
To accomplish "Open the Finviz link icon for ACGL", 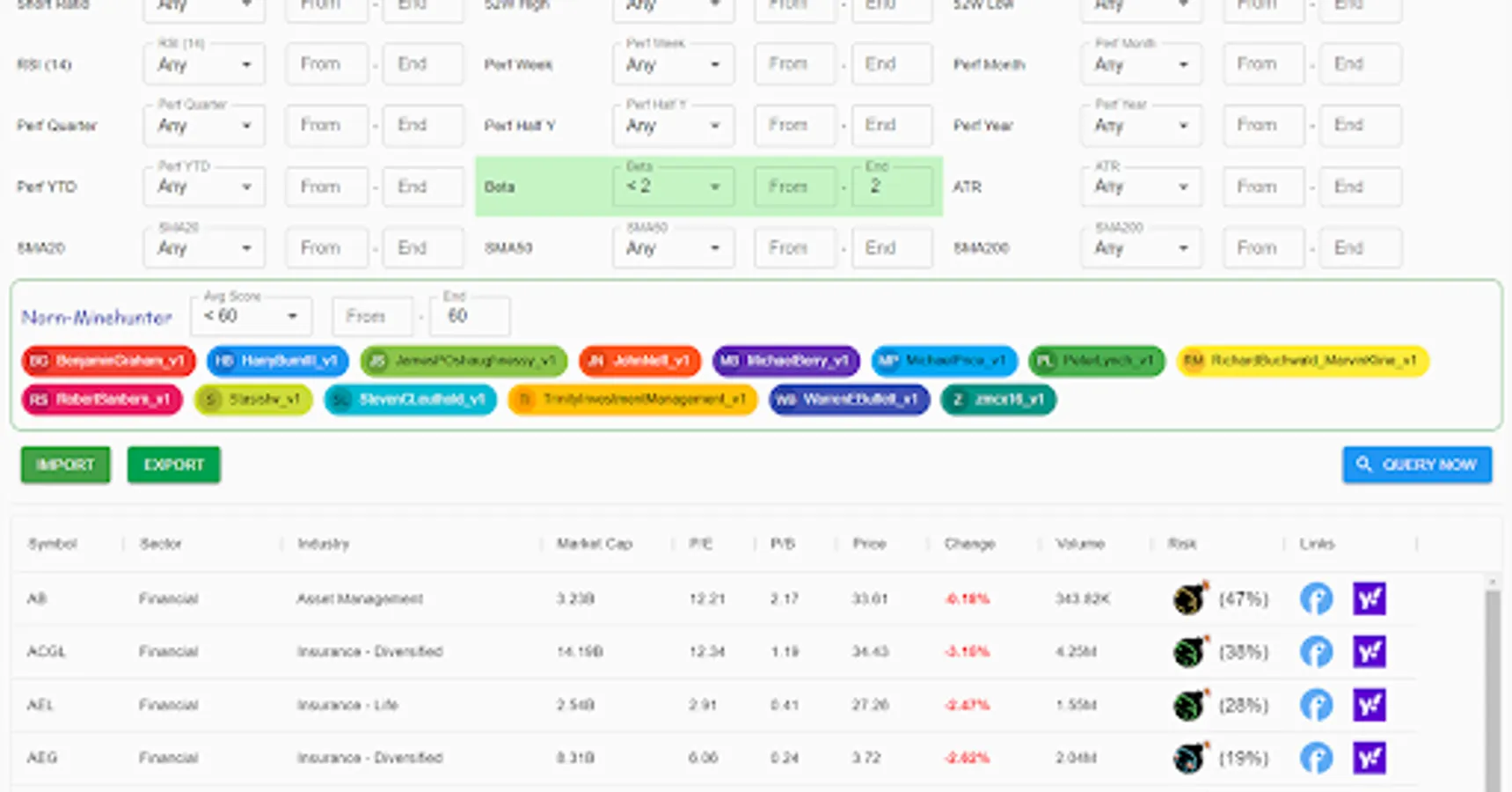I will [1316, 651].
